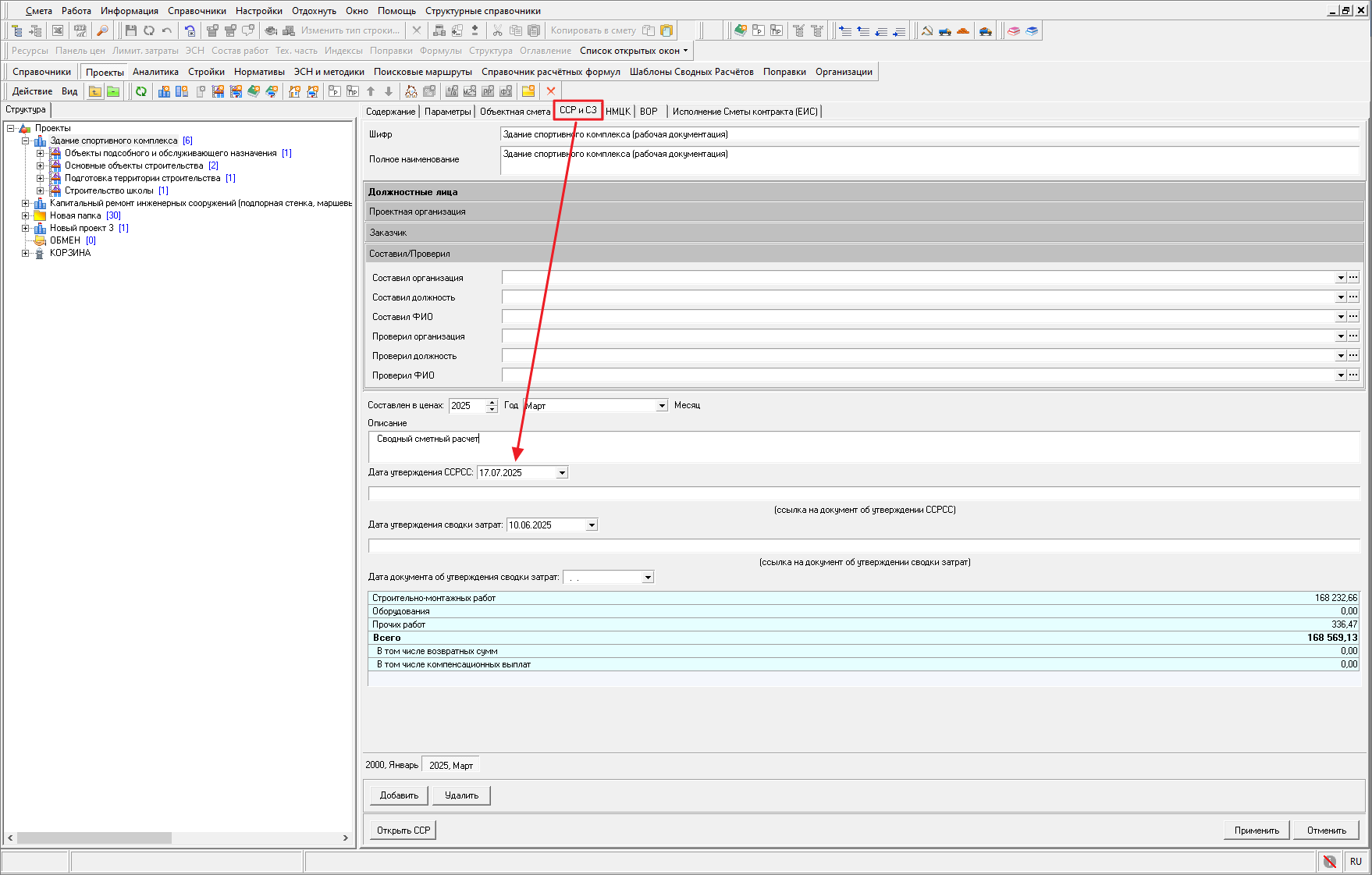The image size is (1372, 875).
Task: Expand the Новая папка tree node
Action: pos(26,215)
